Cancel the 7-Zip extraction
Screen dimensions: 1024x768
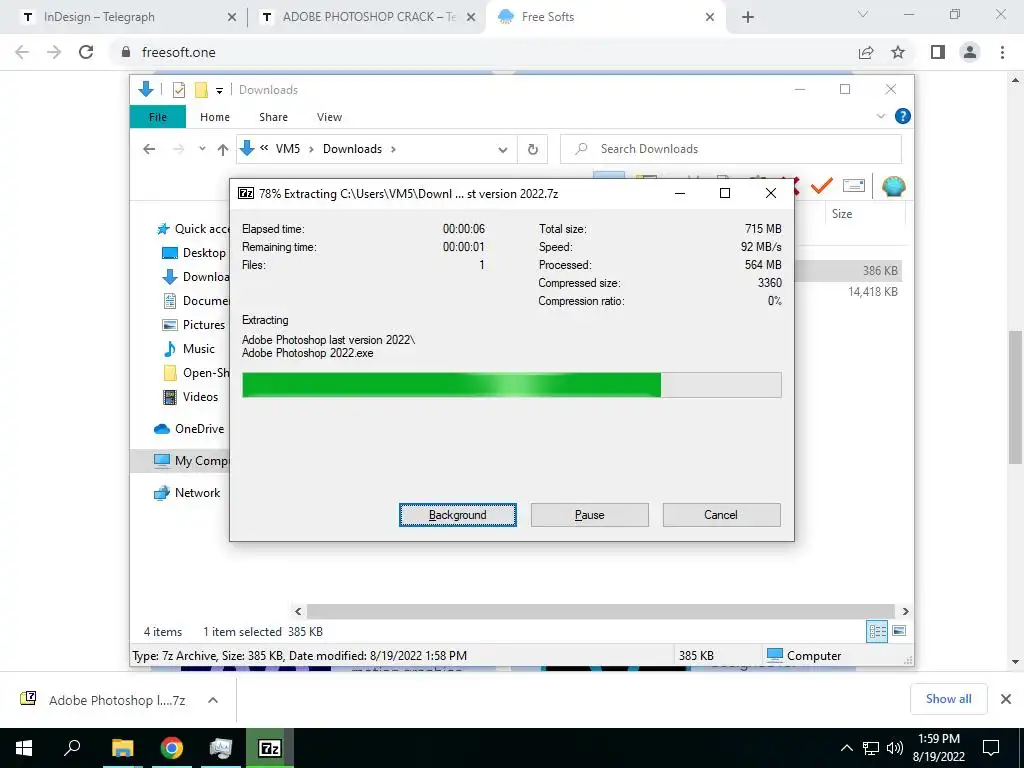click(x=721, y=515)
